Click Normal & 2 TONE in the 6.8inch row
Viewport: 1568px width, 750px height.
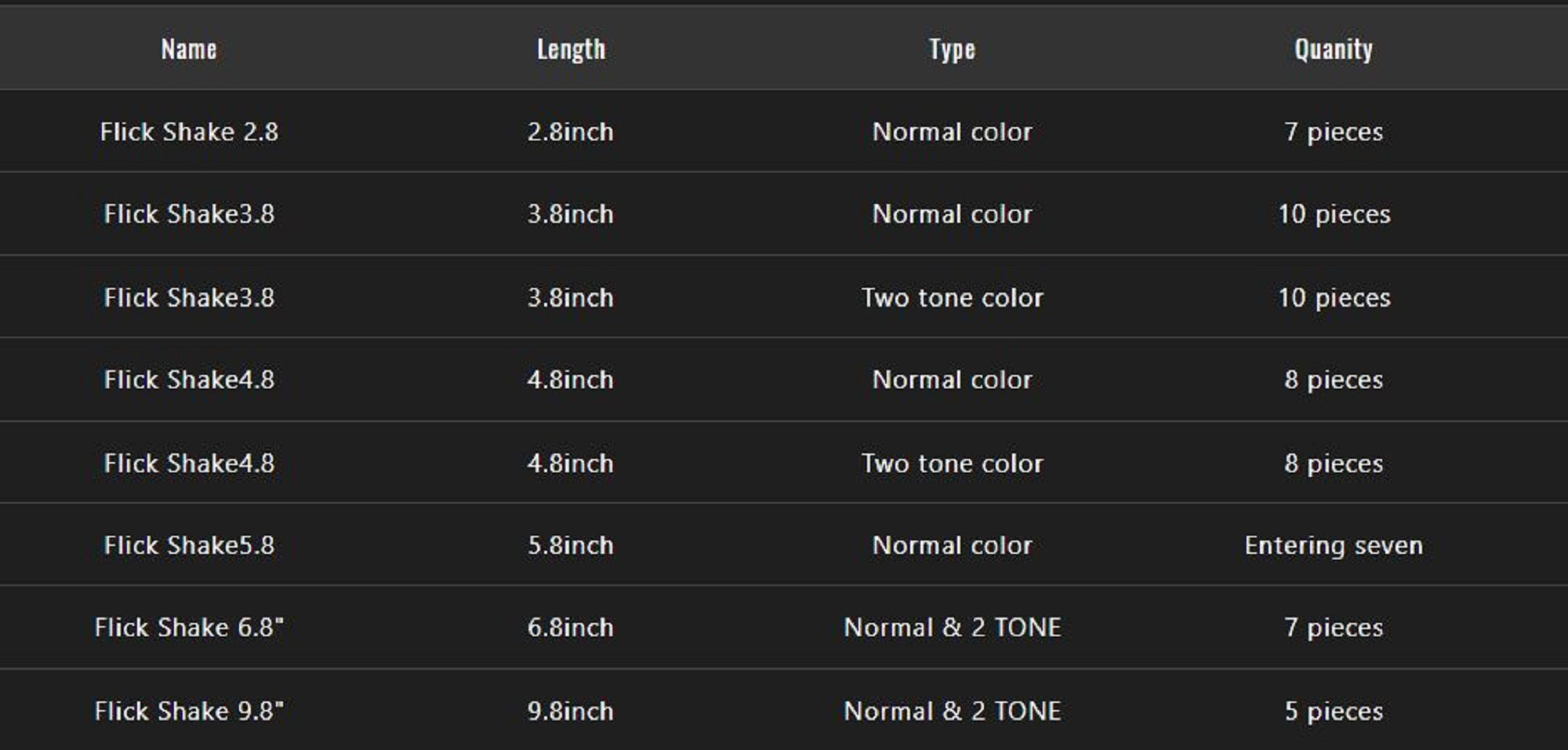pos(952,628)
